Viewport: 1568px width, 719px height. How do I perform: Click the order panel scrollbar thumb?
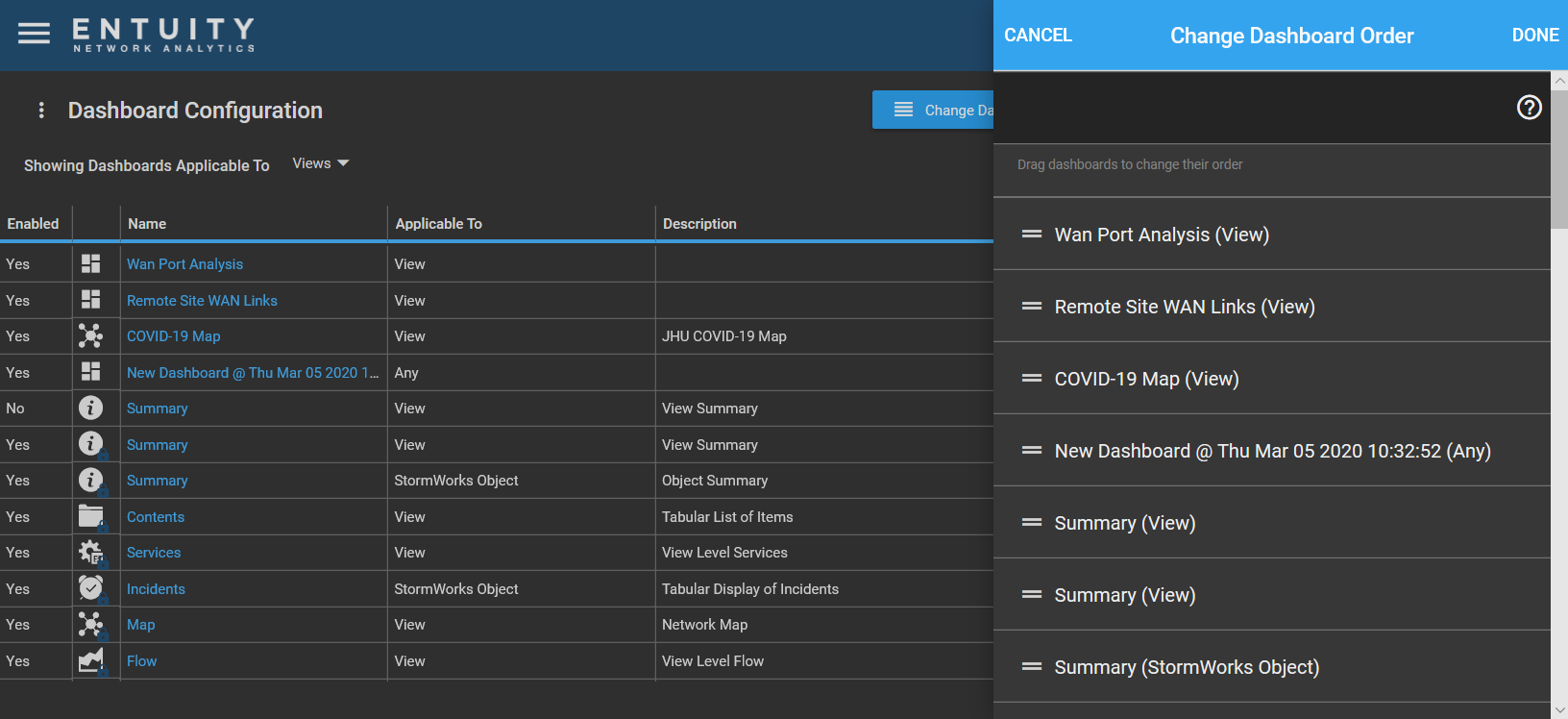(x=1559, y=161)
